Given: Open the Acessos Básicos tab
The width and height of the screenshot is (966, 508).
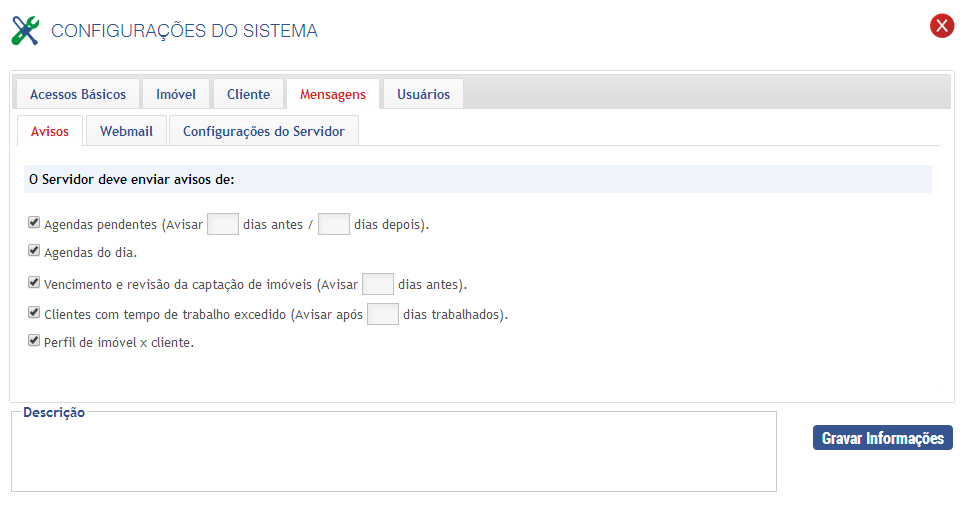Looking at the screenshot, I should (78, 94).
